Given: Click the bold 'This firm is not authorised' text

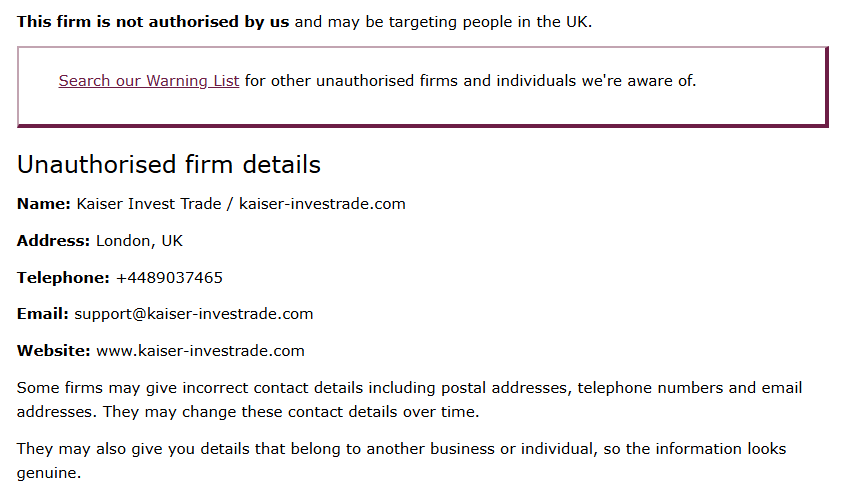Looking at the screenshot, I should point(153,22).
